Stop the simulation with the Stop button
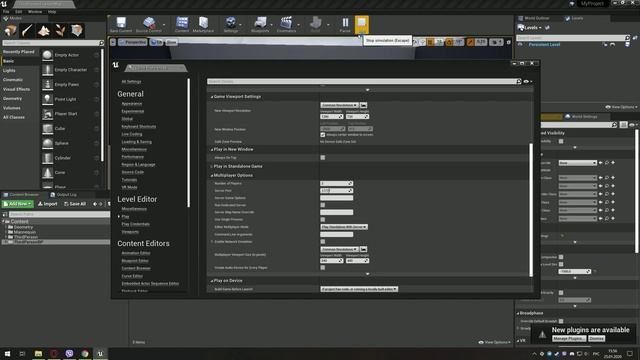Image resolution: width=640 pixels, height=360 pixels. pos(362,24)
